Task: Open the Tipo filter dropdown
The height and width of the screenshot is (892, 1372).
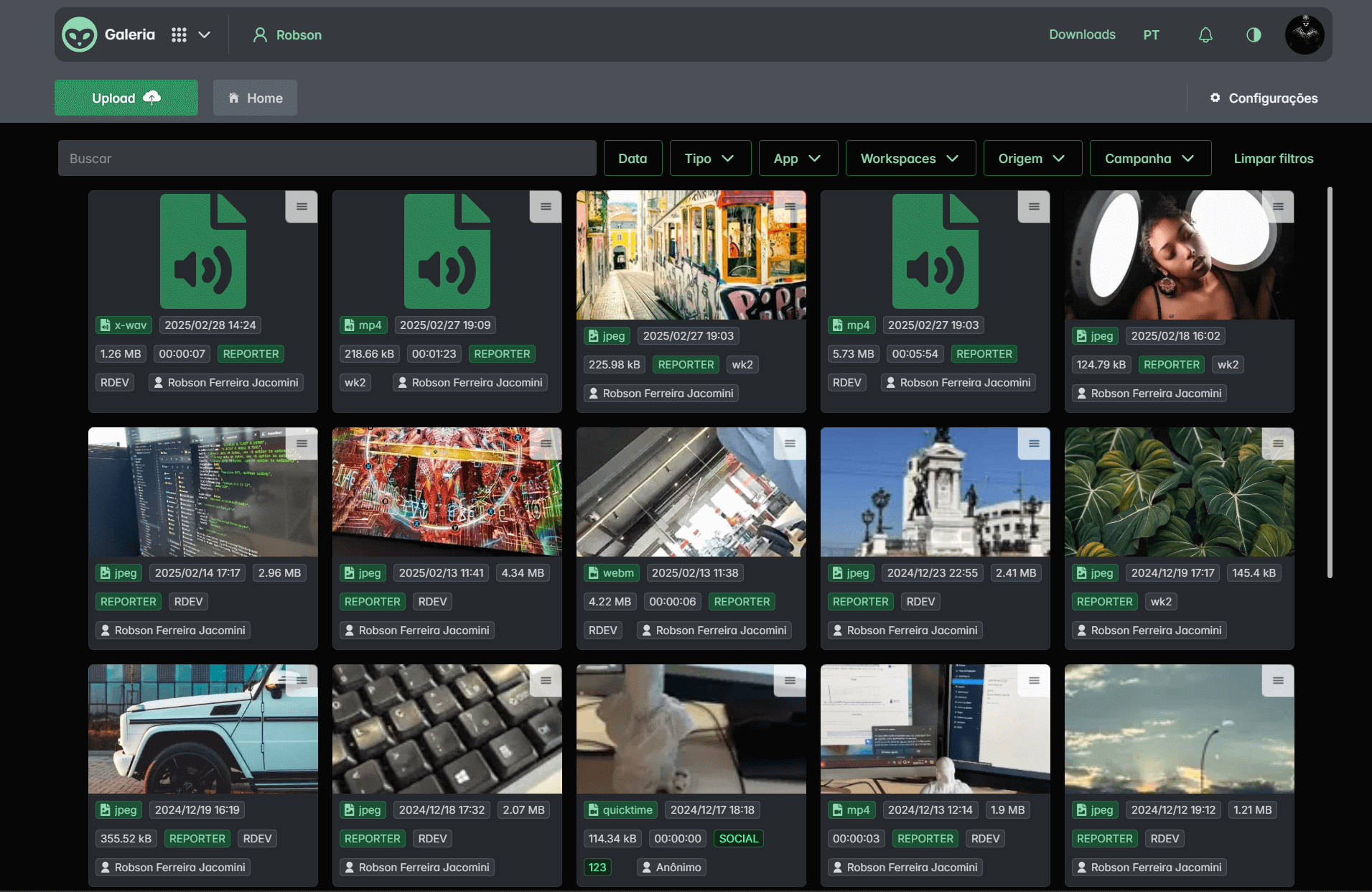Action: coord(709,158)
